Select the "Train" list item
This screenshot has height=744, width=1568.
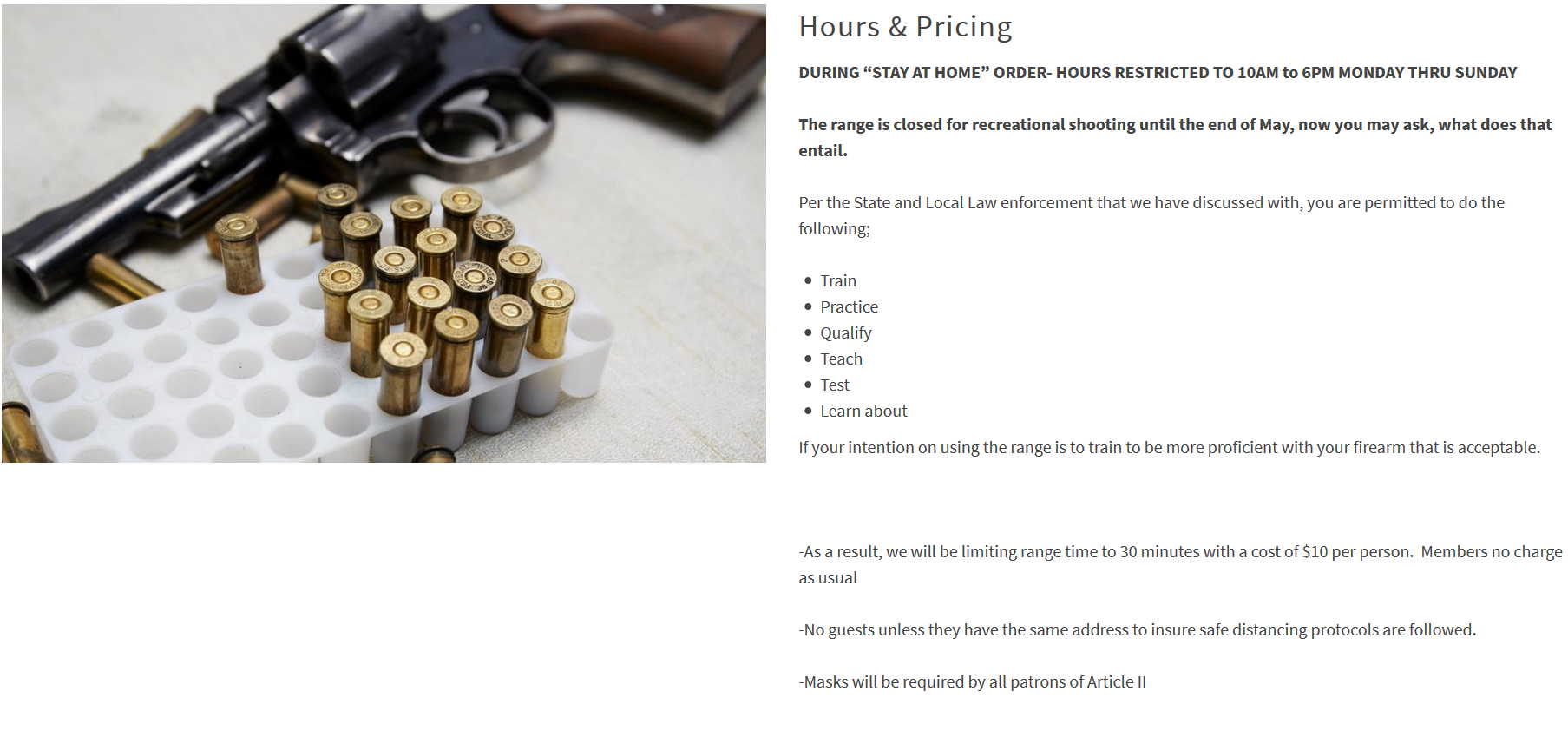coord(837,281)
